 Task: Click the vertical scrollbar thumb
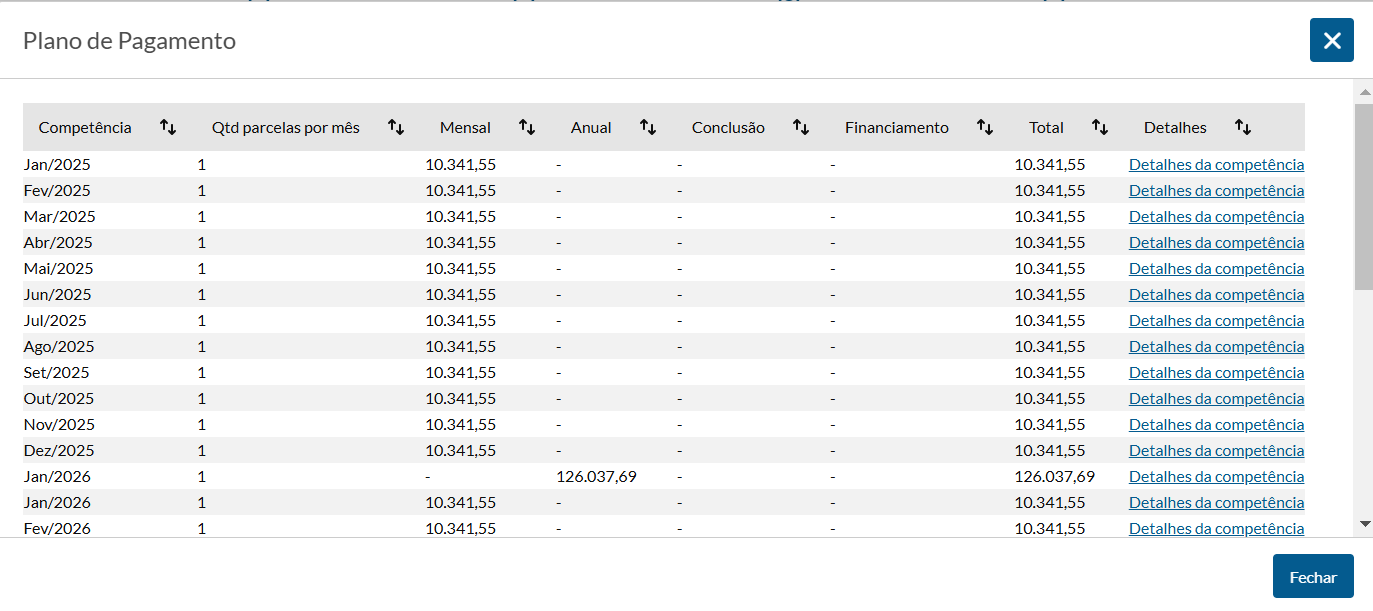click(x=1364, y=195)
